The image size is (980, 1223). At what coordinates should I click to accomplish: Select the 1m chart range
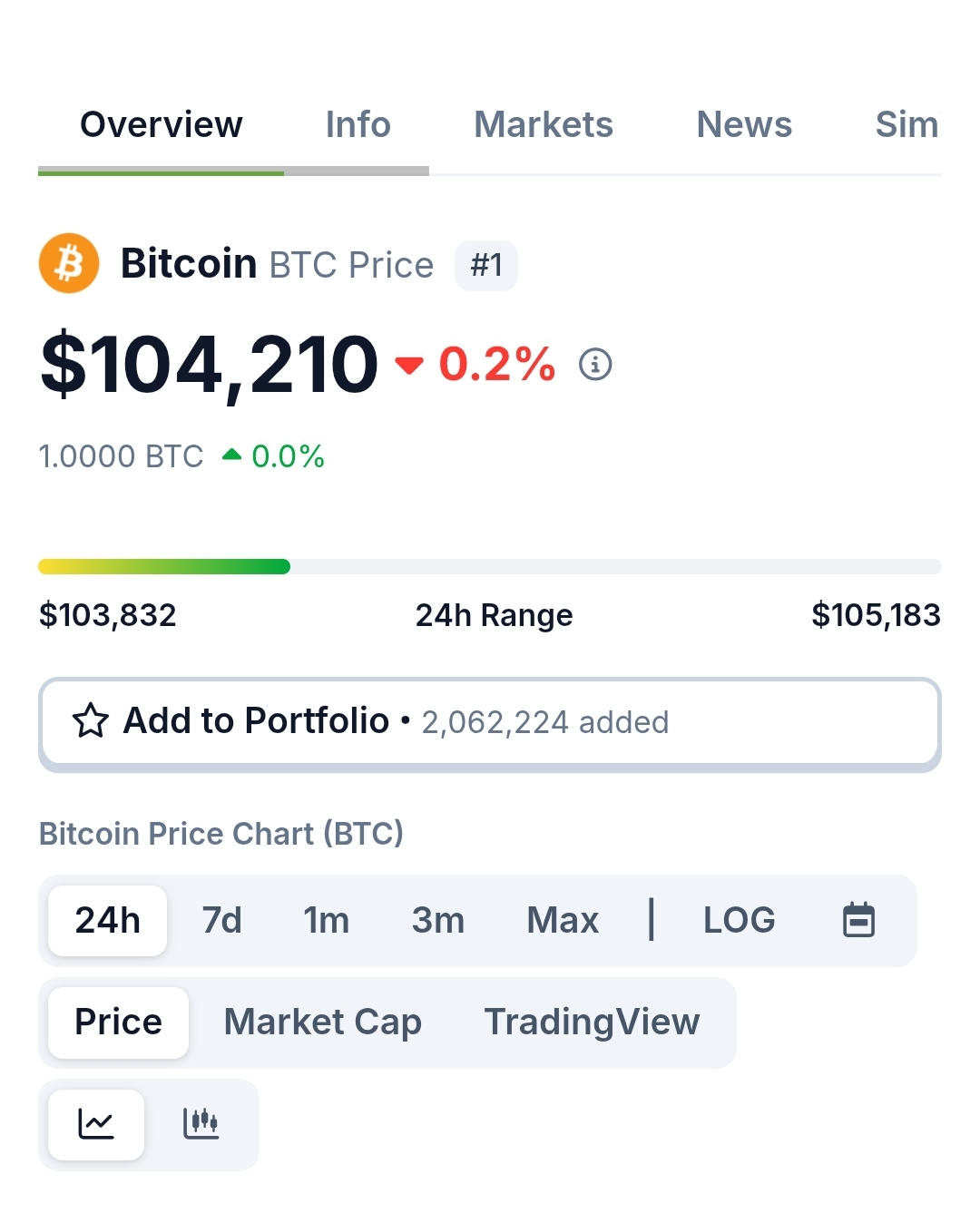click(326, 920)
